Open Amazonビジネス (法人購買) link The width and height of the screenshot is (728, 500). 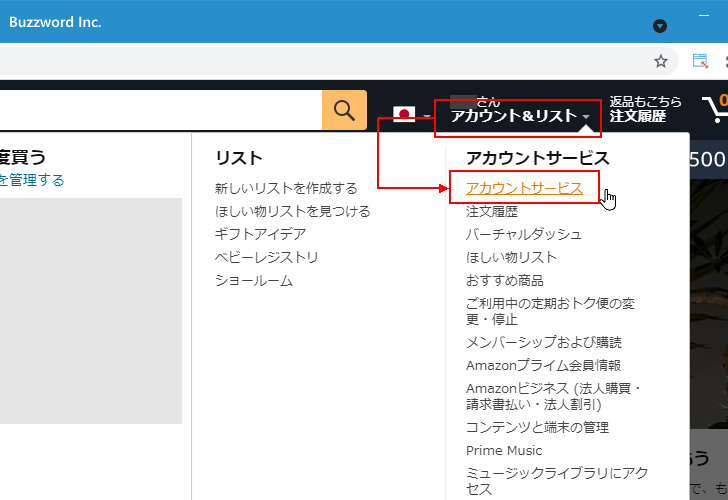pos(553,396)
